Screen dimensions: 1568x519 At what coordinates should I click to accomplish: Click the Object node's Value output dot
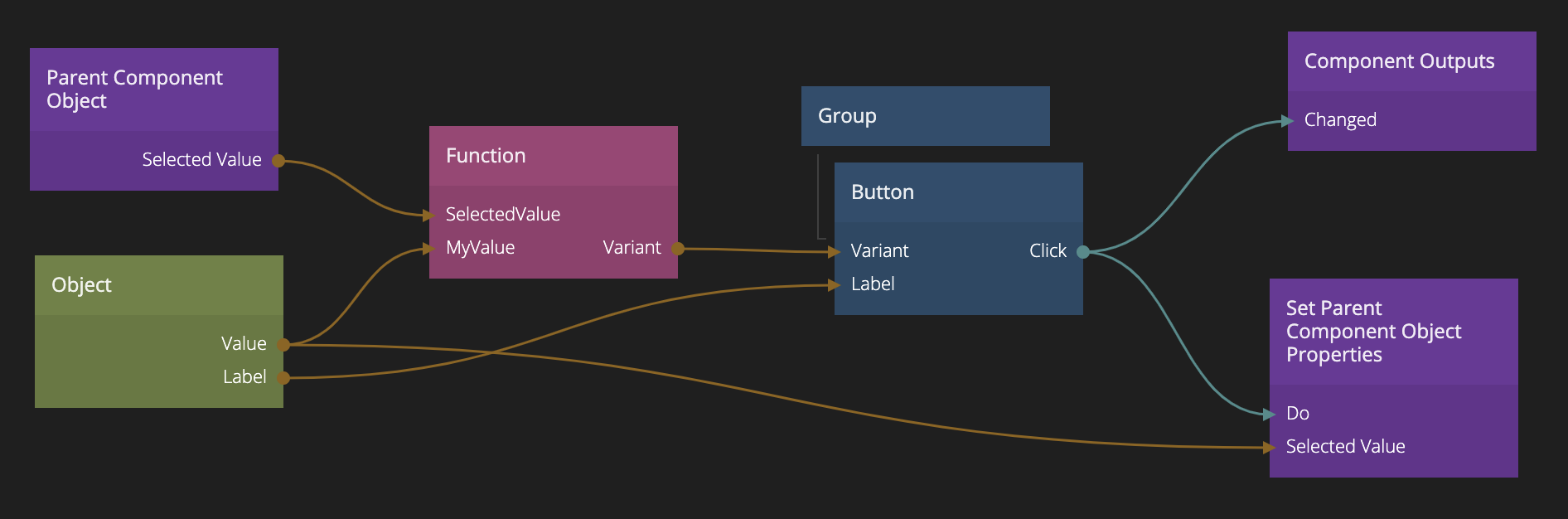283,345
